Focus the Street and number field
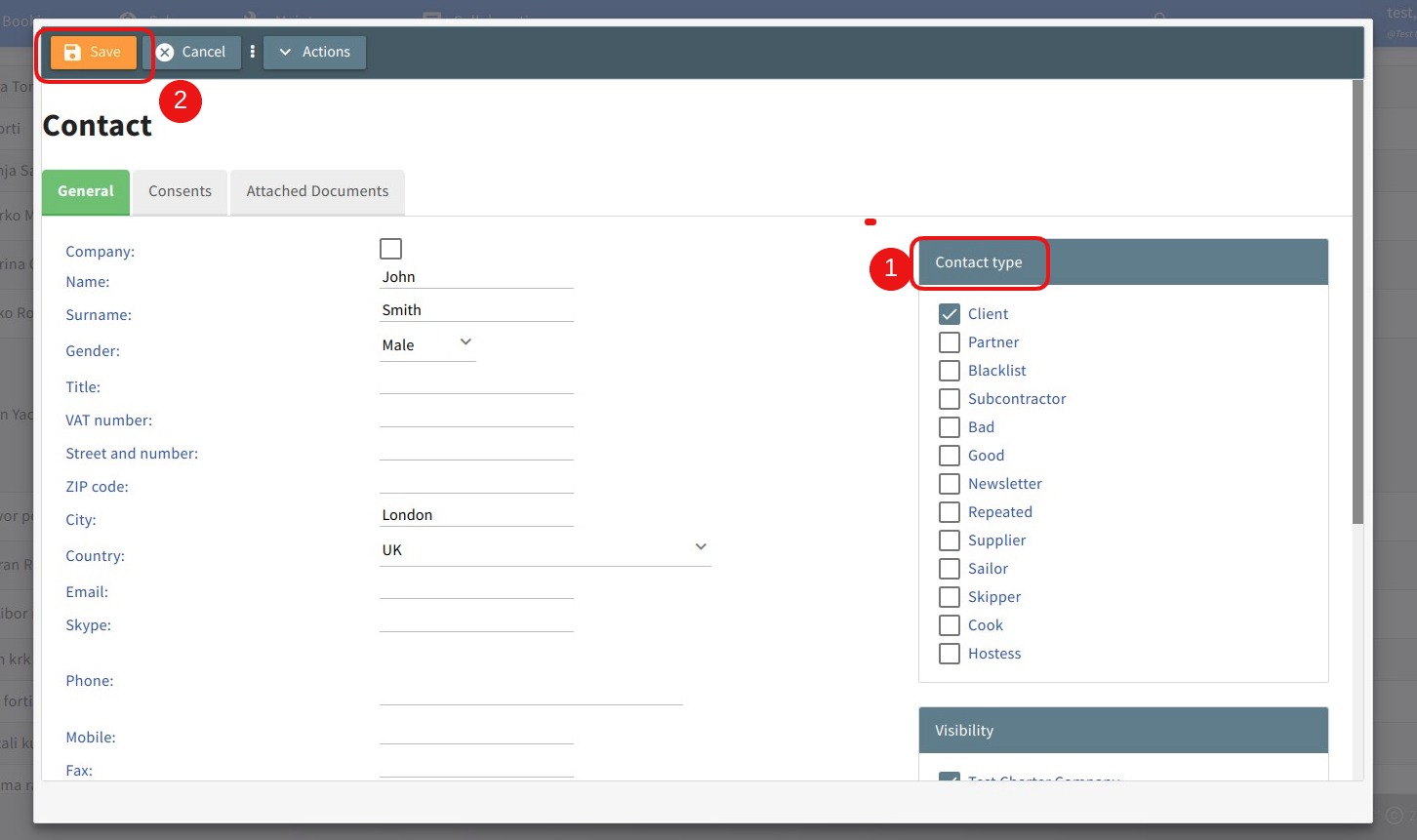The image size is (1417, 840). 476,449
